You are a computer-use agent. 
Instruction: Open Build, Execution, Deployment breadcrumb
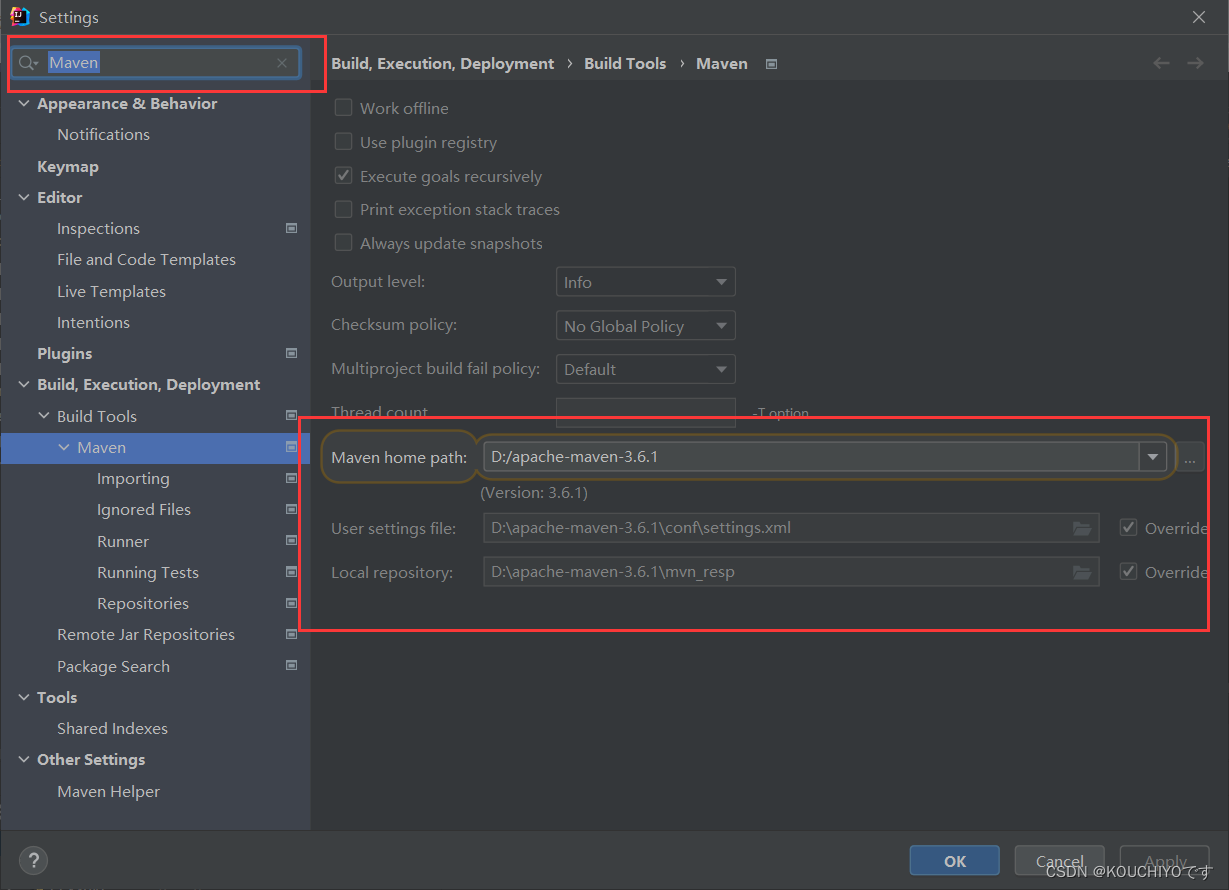click(442, 63)
